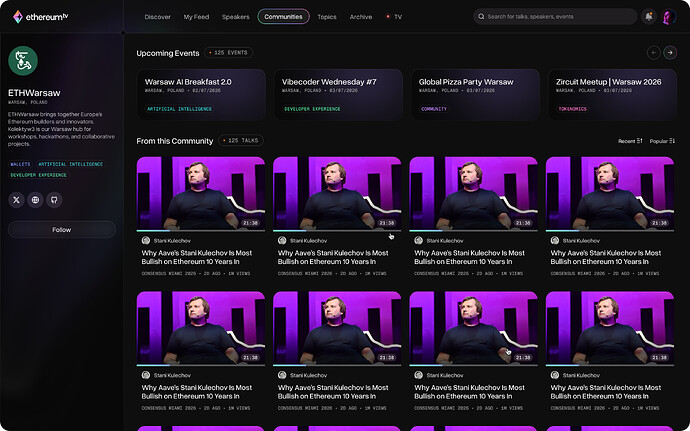Click the search magnifier icon
Viewport: 690px width, 431px height.
pos(481,17)
